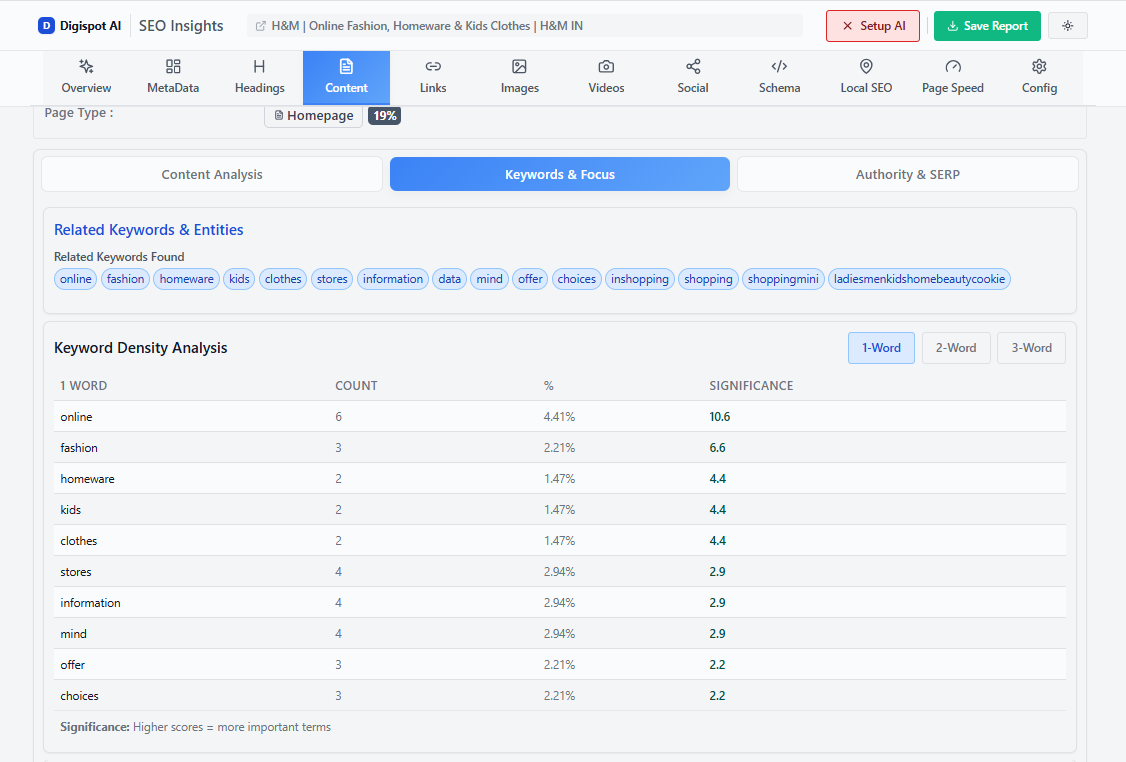Click the Homepage page type badge

(313, 116)
